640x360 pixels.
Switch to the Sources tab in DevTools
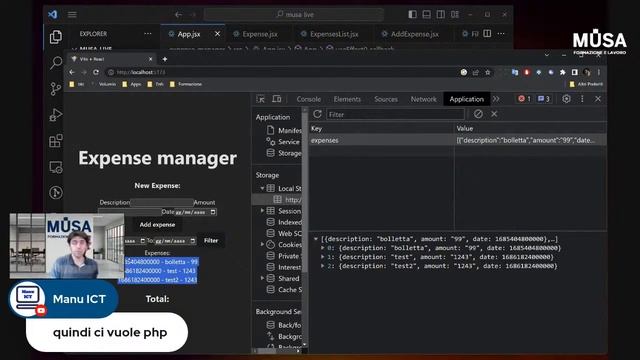(x=386, y=99)
